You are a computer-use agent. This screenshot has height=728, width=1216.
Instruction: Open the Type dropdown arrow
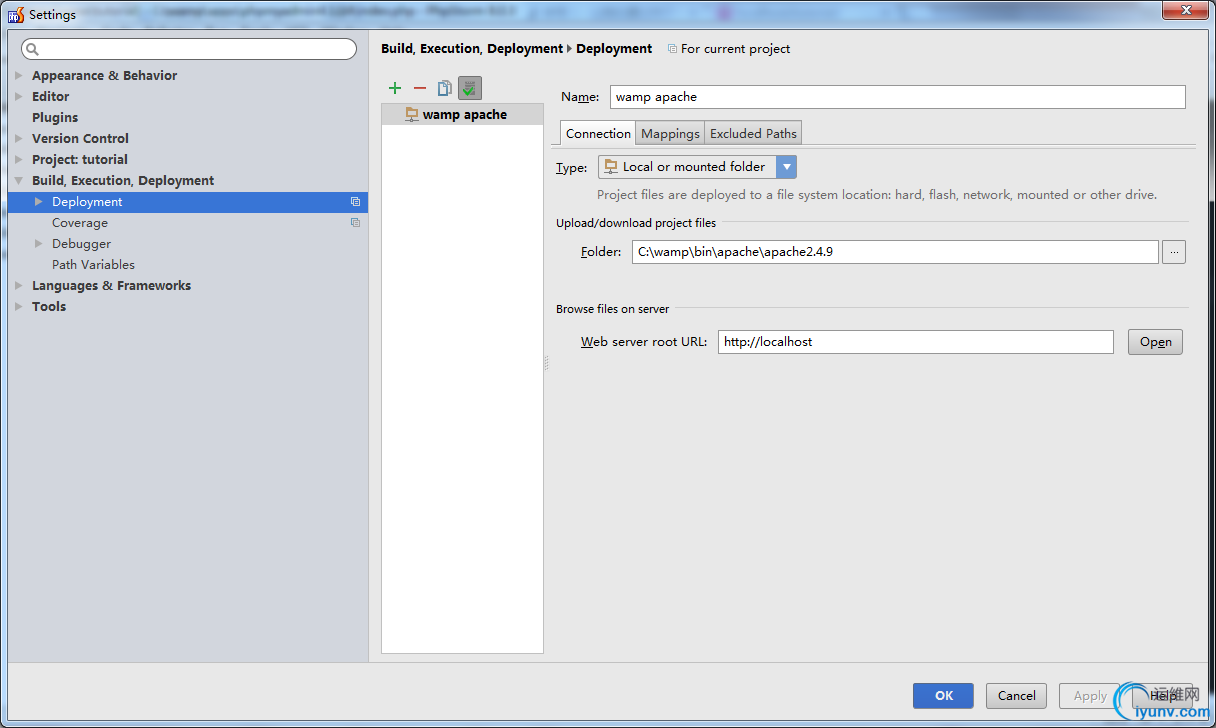tap(786, 167)
